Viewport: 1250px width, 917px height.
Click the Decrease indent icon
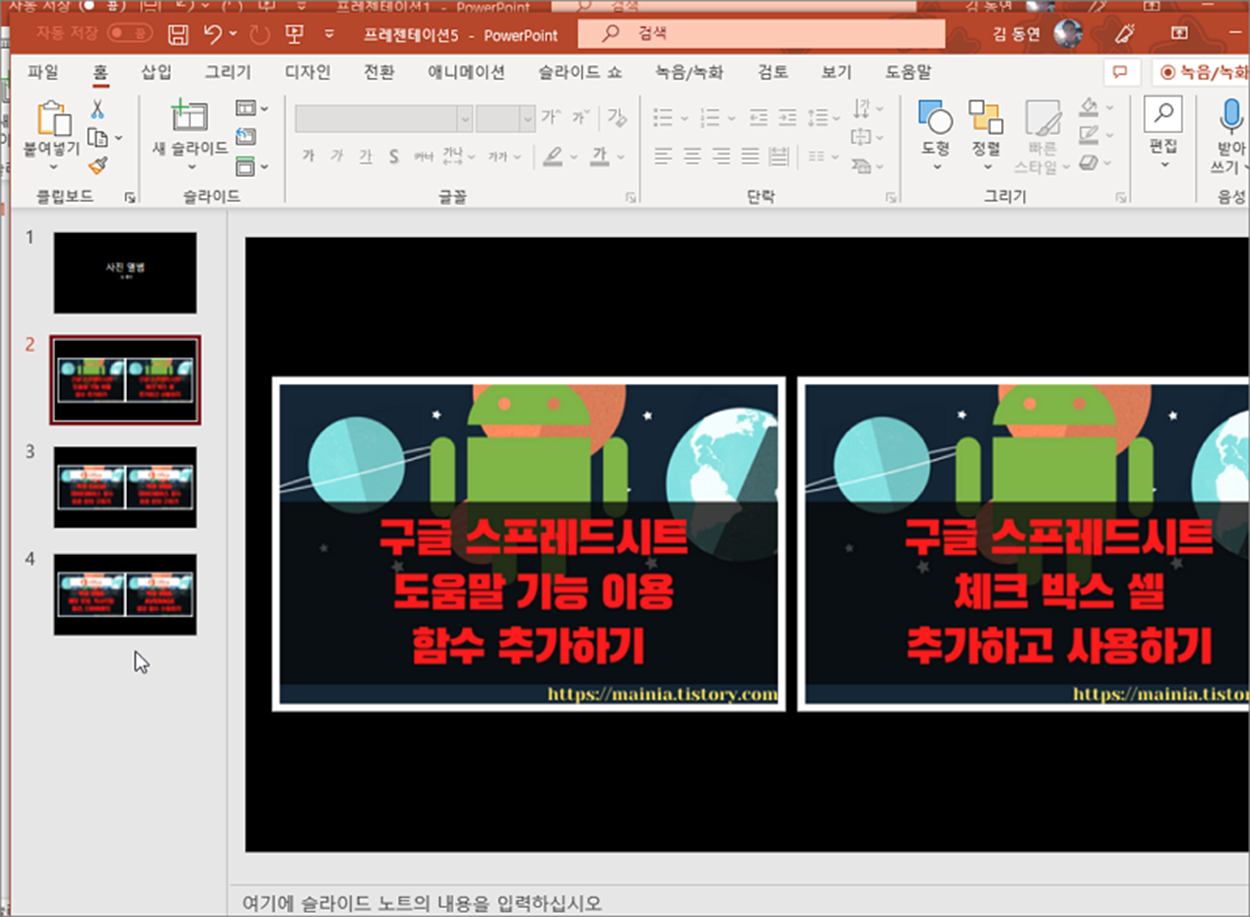pyautogui.click(x=759, y=118)
